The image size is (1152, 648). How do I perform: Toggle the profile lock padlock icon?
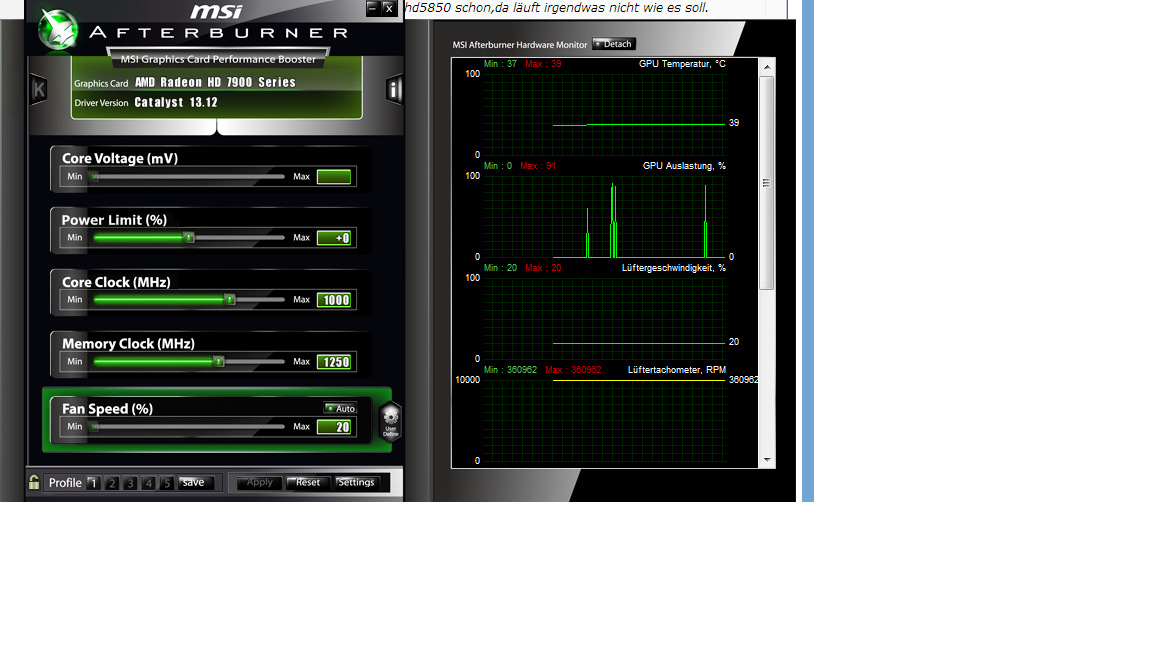pos(34,482)
